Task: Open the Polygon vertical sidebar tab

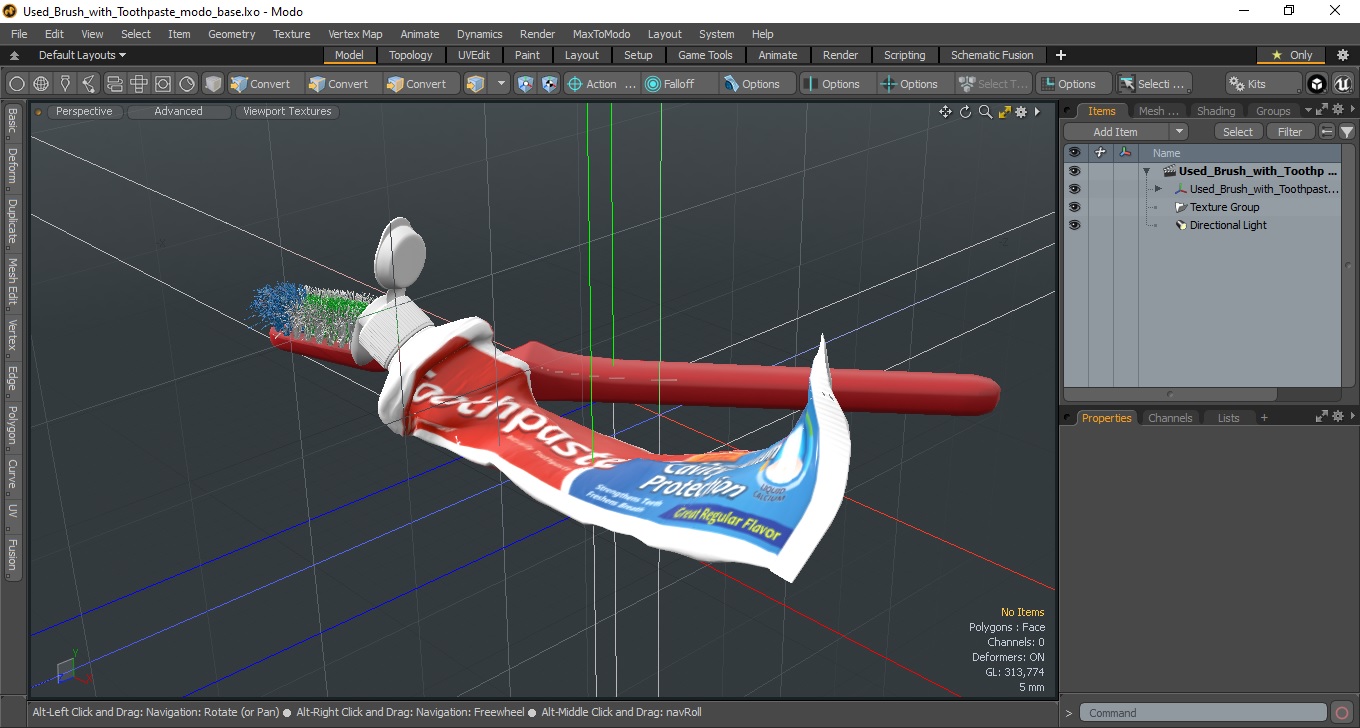Action: point(12,426)
